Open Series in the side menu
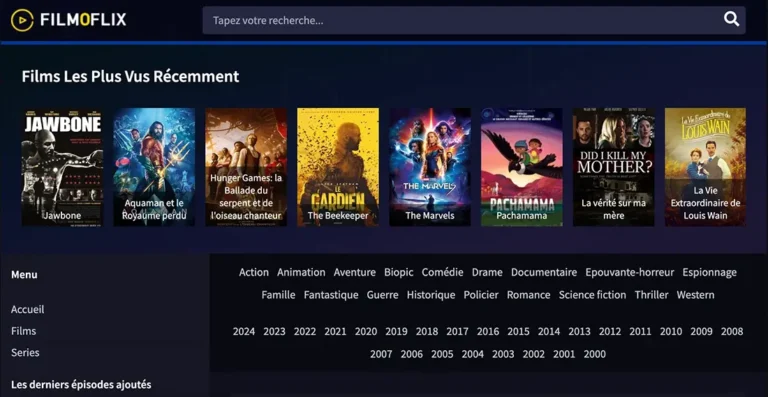 coord(25,352)
